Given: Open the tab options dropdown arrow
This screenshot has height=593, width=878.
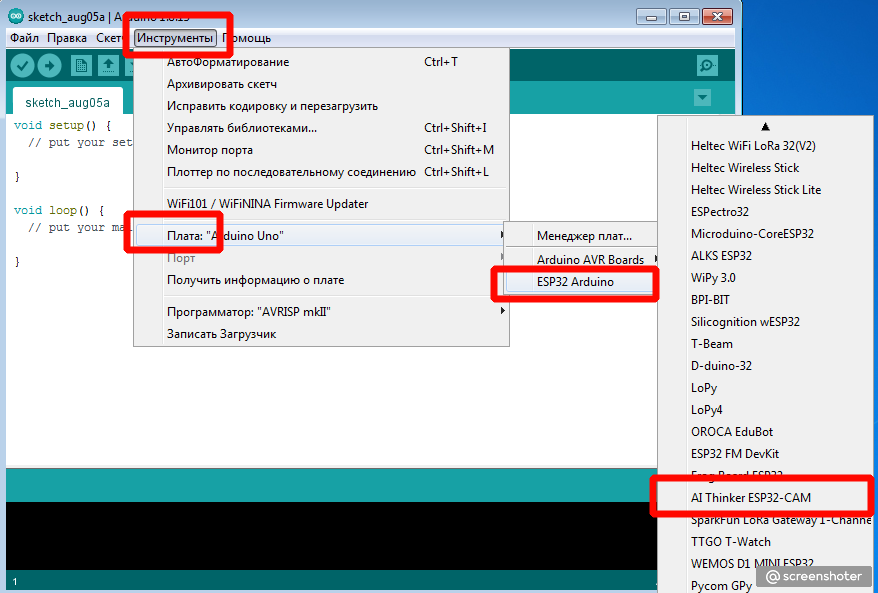Looking at the screenshot, I should [x=702, y=98].
